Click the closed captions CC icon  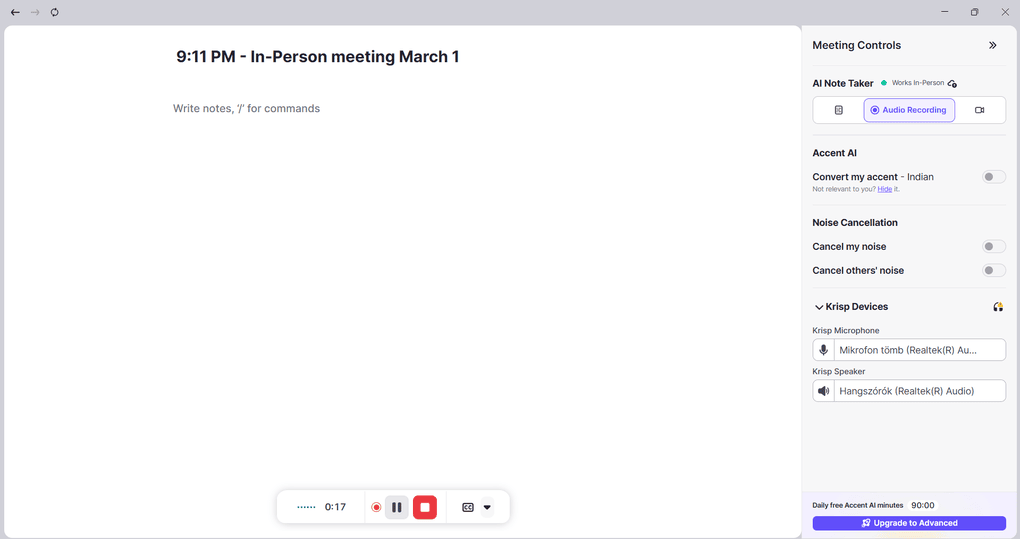point(467,507)
